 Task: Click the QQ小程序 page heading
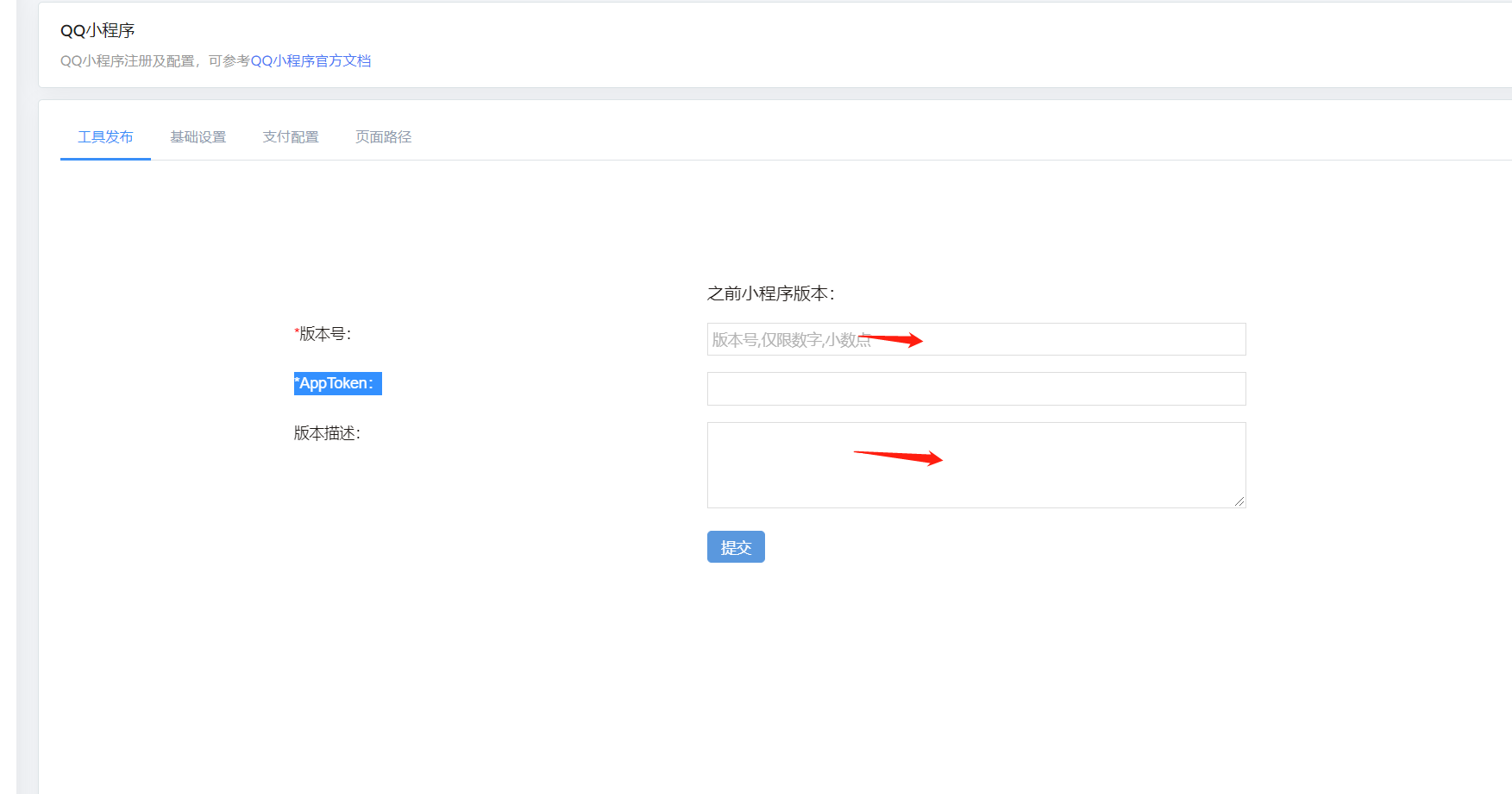[97, 31]
